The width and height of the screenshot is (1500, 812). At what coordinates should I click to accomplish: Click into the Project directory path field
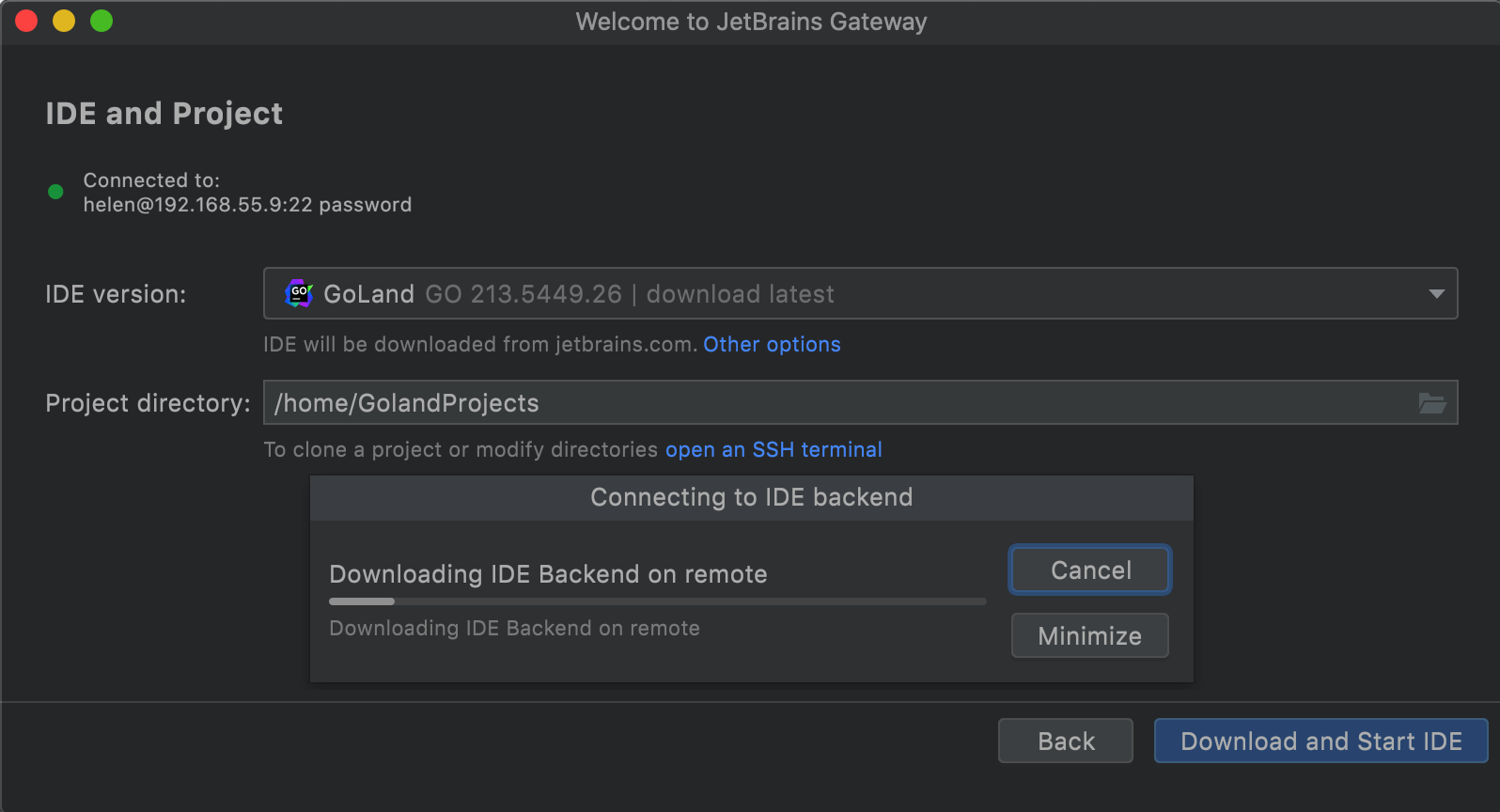(836, 403)
